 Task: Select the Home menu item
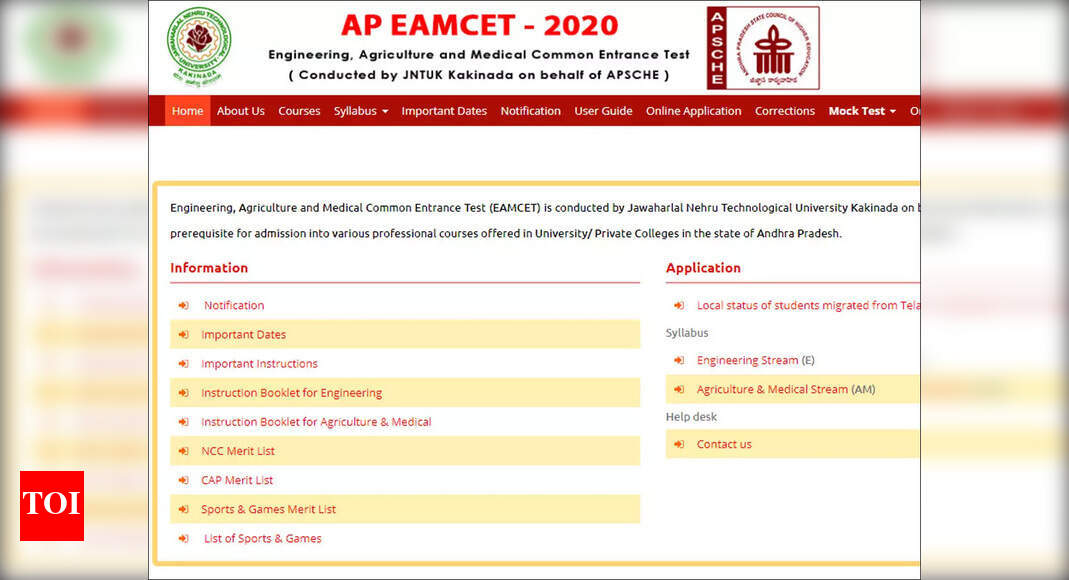tap(187, 111)
